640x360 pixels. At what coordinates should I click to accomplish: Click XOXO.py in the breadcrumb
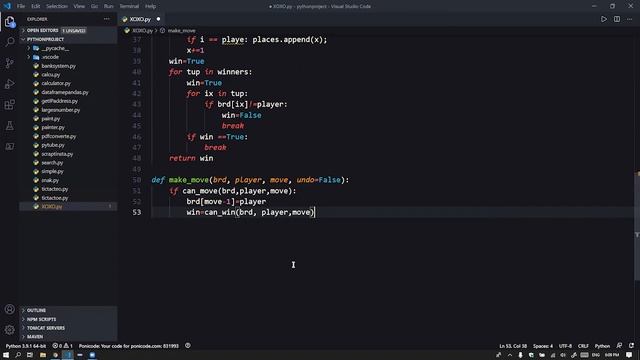pyautogui.click(x=142, y=31)
